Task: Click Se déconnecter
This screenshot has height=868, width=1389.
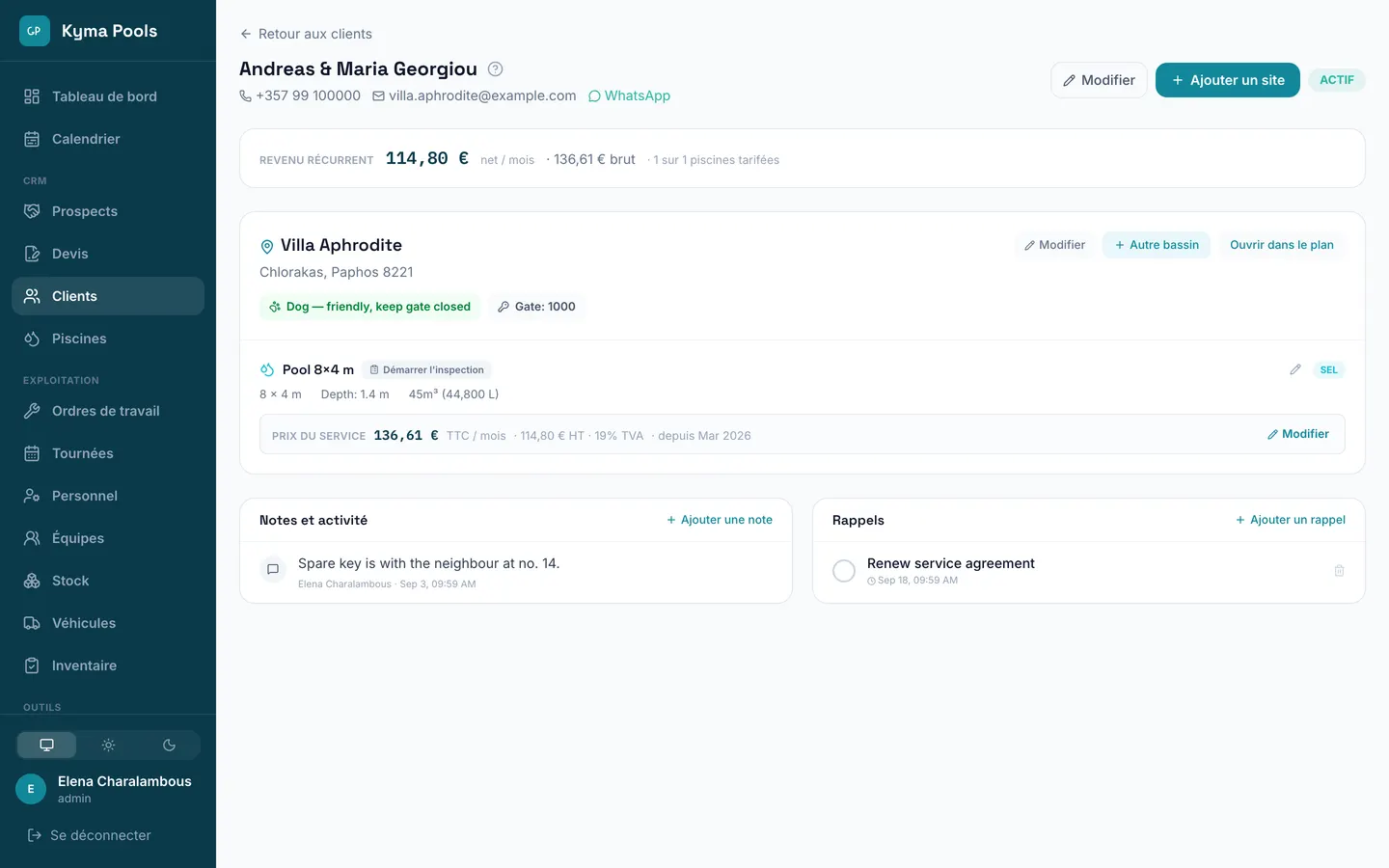Action: (x=90, y=835)
